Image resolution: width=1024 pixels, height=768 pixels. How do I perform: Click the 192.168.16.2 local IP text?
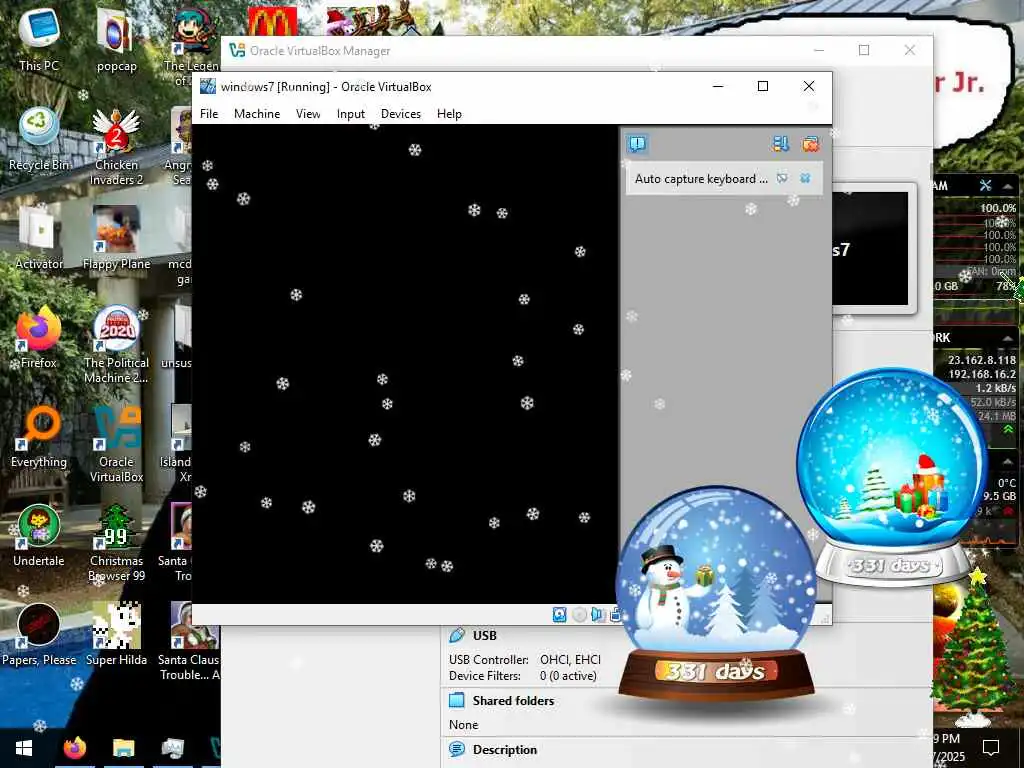982,374
